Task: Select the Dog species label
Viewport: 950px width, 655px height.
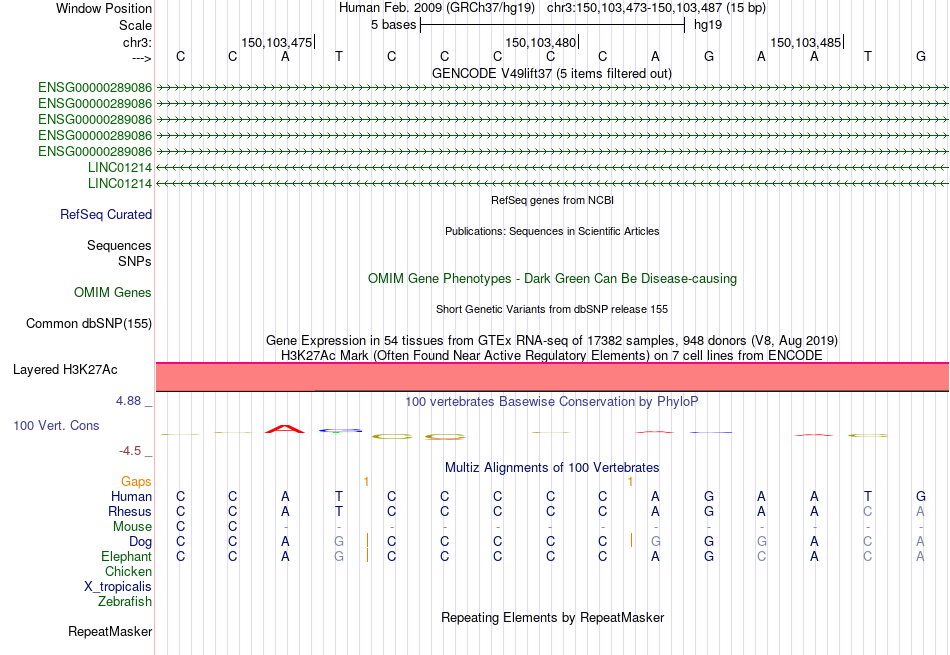Action: 140,542
